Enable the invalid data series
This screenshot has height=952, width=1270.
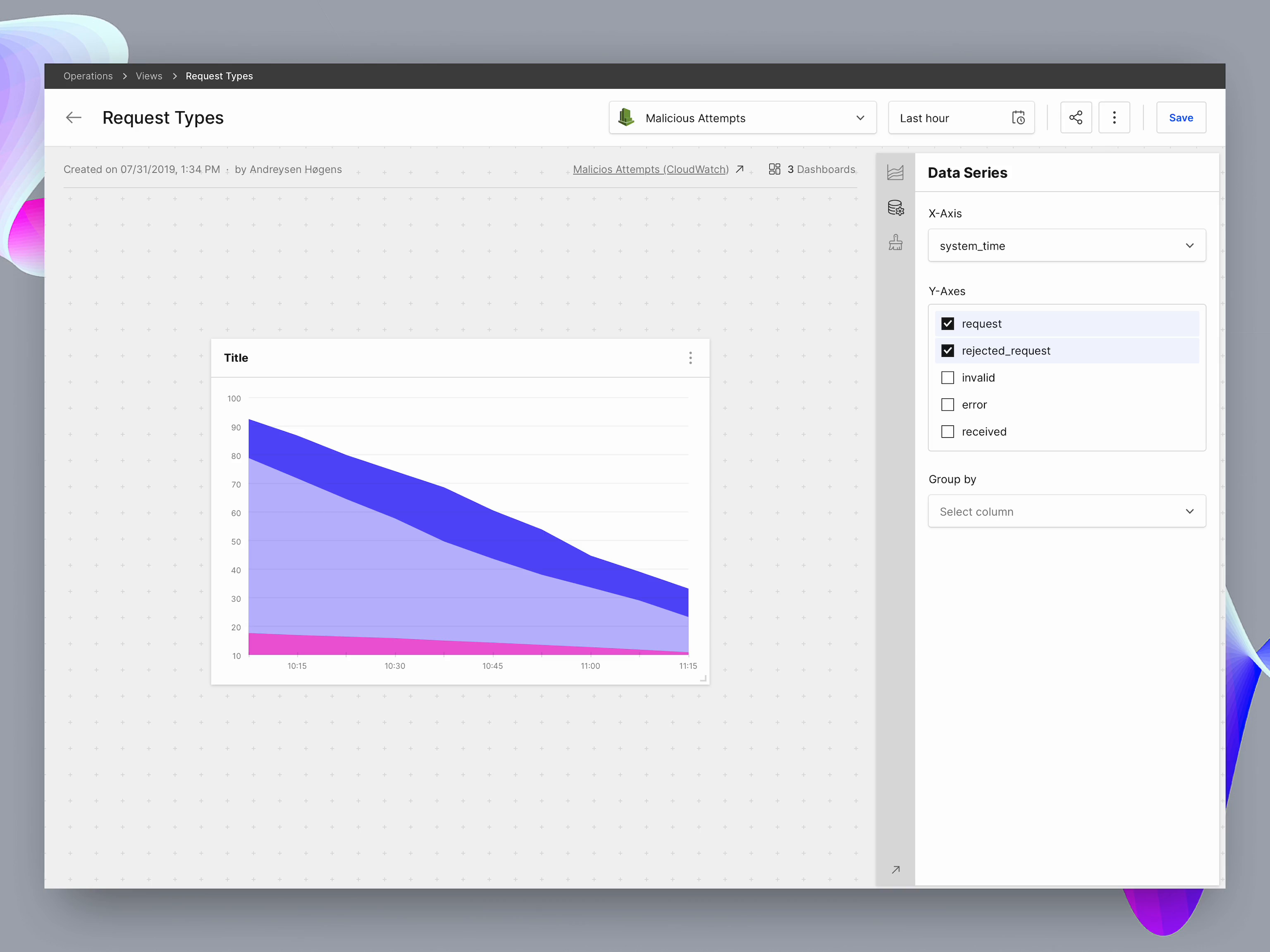[948, 378]
